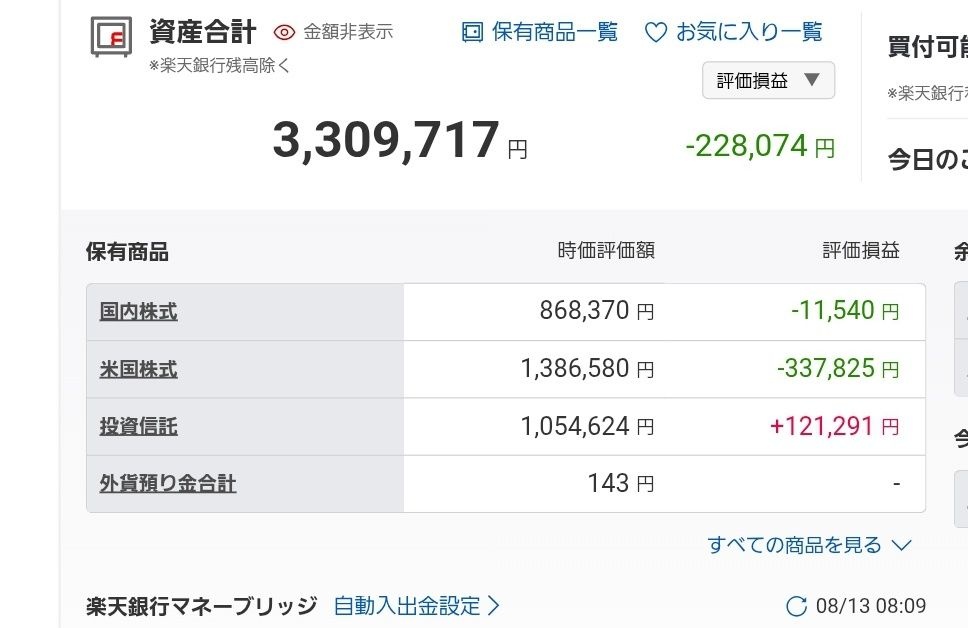Expand すべての商品を見る
Screen dimensions: 968x628
tap(808, 545)
